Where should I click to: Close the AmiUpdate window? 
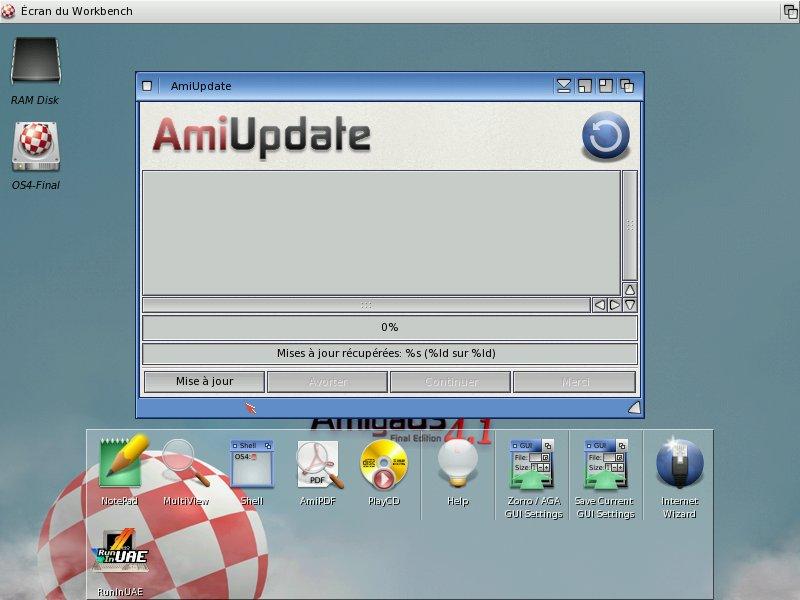[147, 86]
